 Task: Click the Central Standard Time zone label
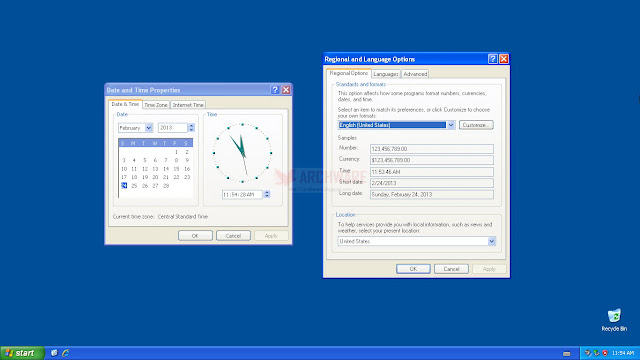click(x=183, y=217)
